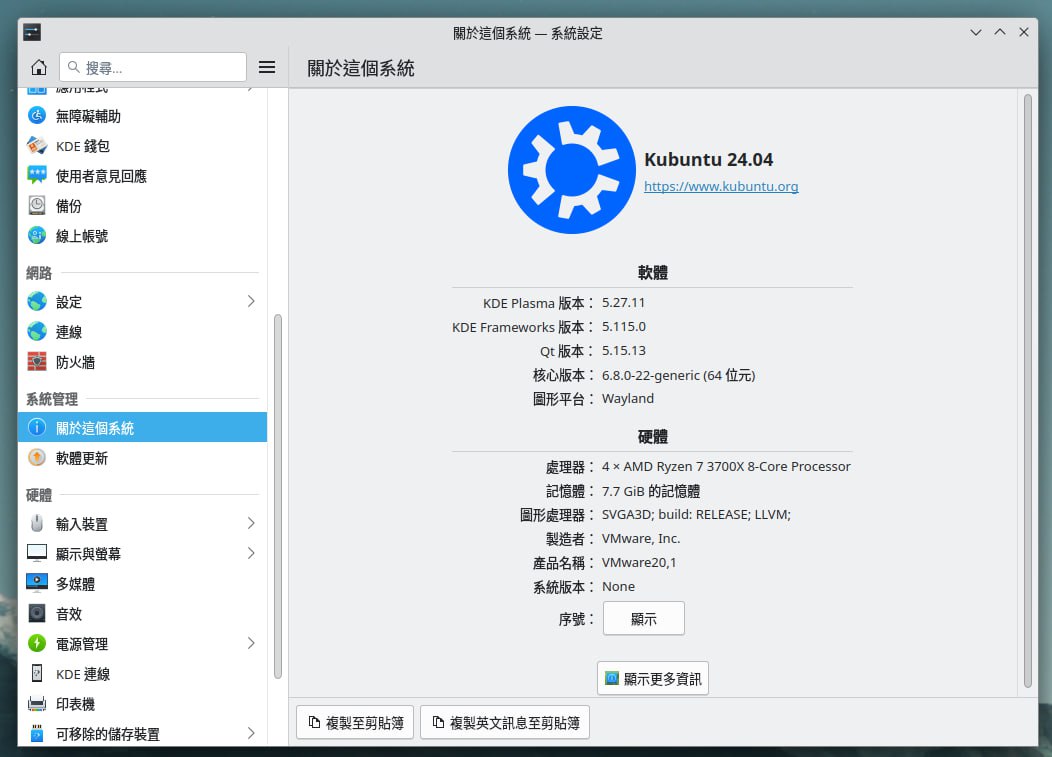Open the hamburger menu beside the search box
1052x757 pixels.
click(267, 67)
